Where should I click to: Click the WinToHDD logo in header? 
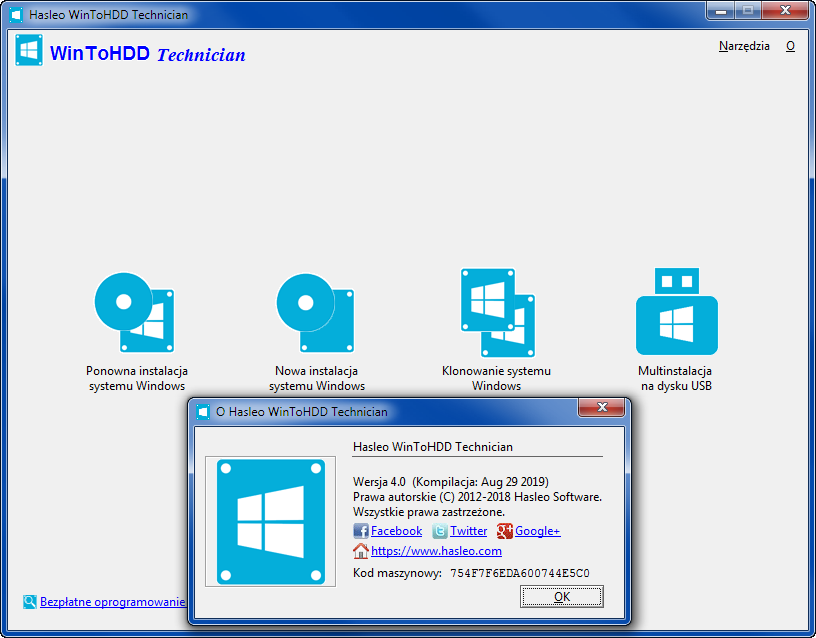[x=29, y=50]
